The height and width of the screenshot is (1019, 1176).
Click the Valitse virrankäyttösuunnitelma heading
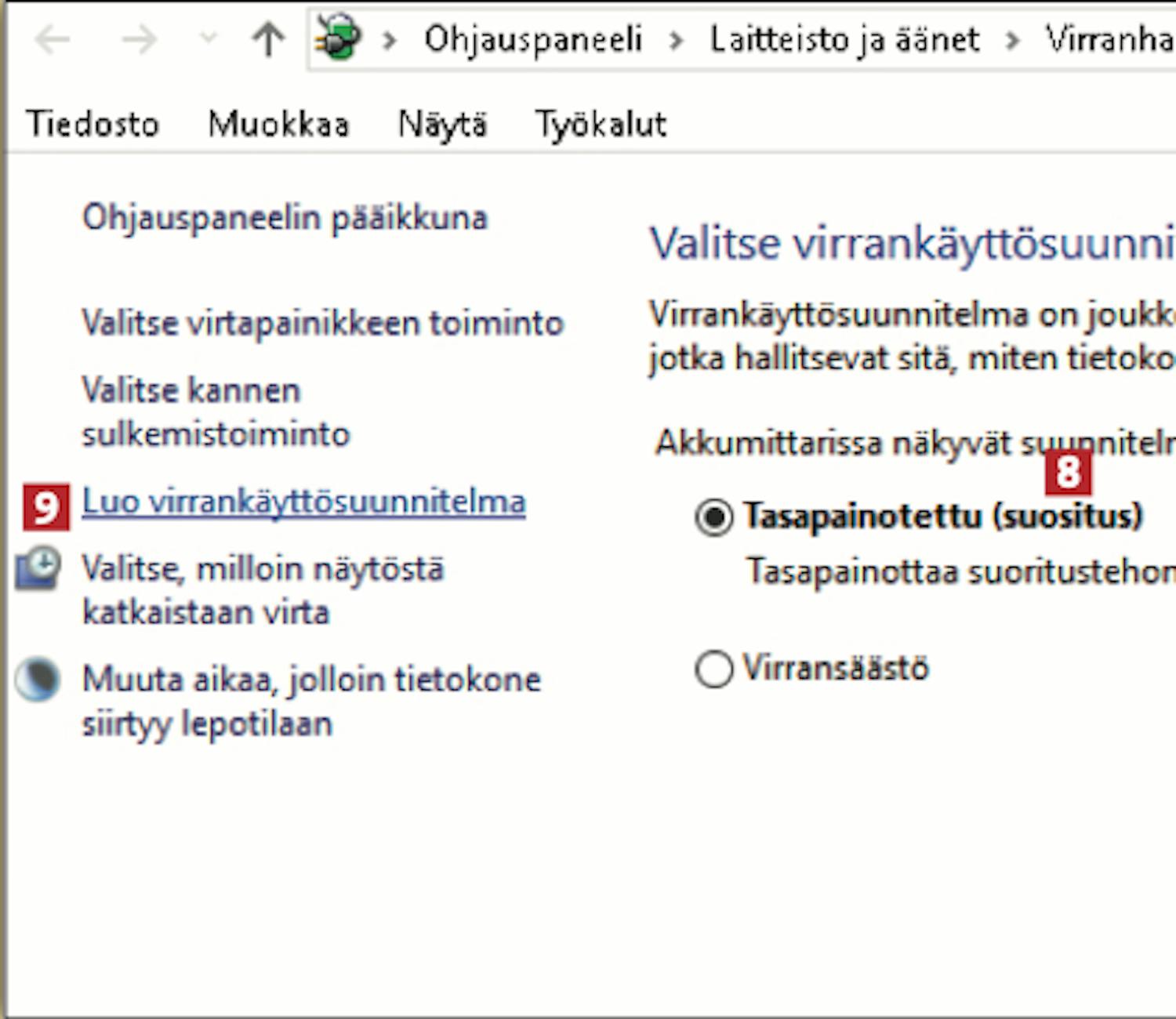tap(913, 244)
